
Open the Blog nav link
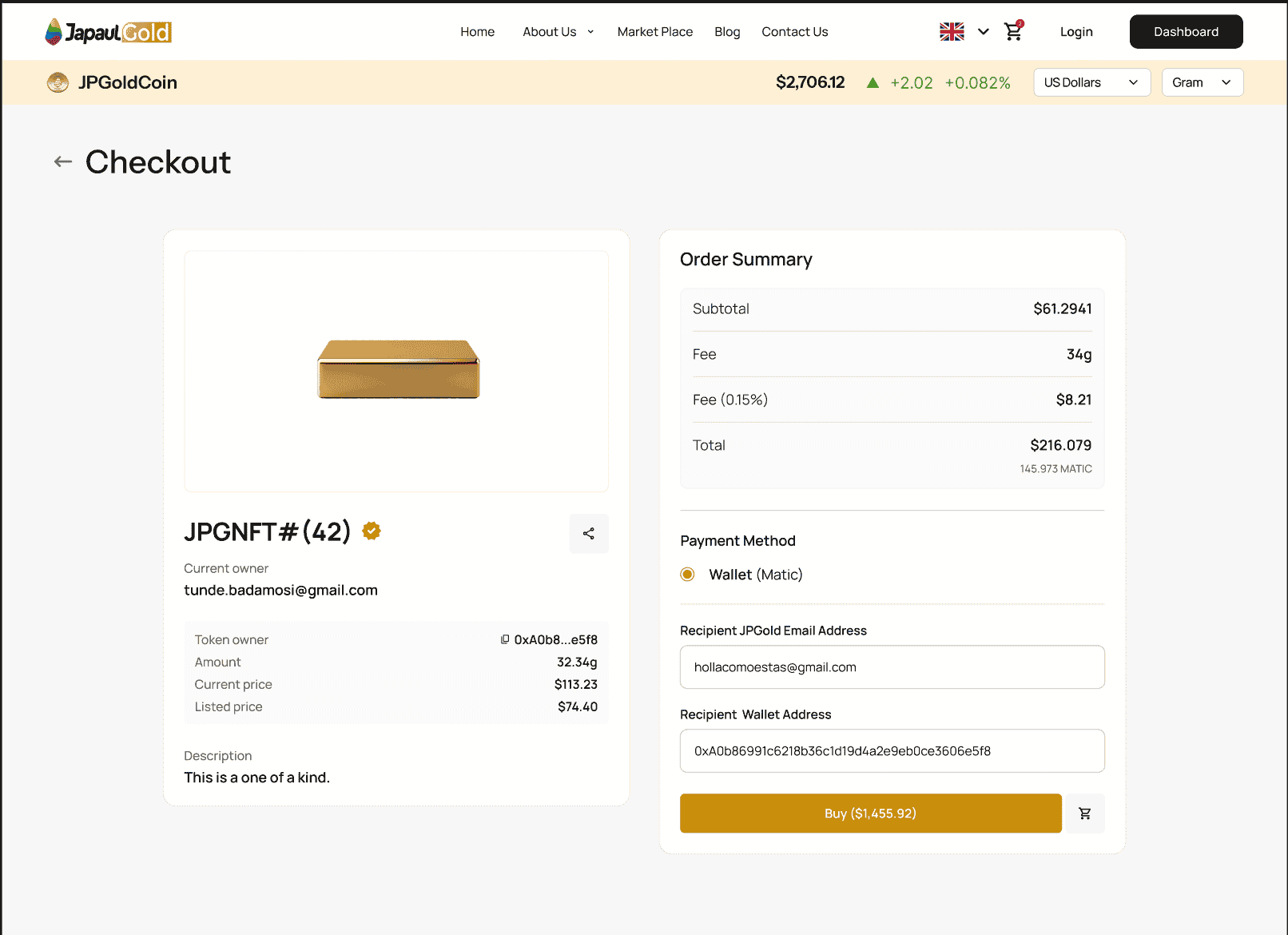(727, 32)
